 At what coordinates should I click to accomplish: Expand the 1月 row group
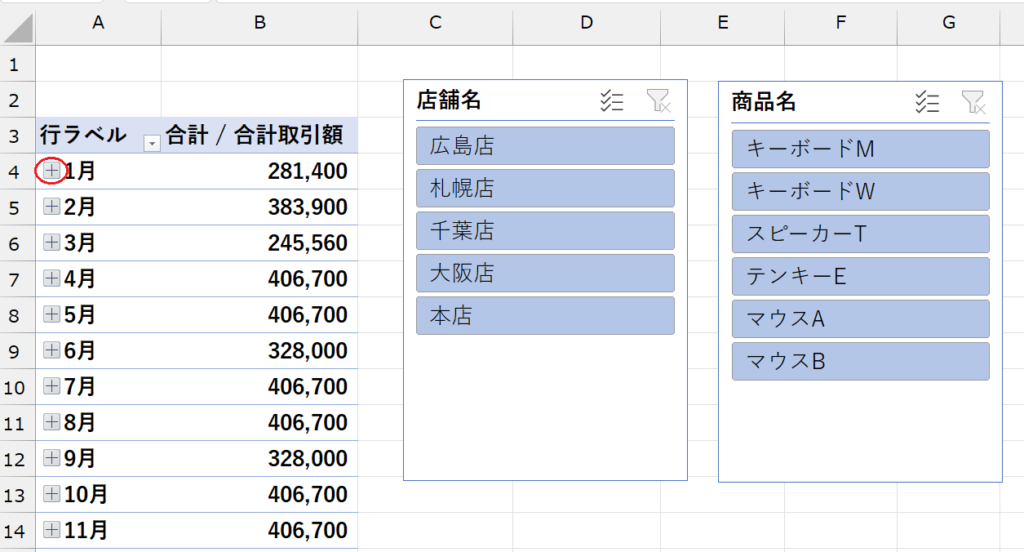click(52, 171)
